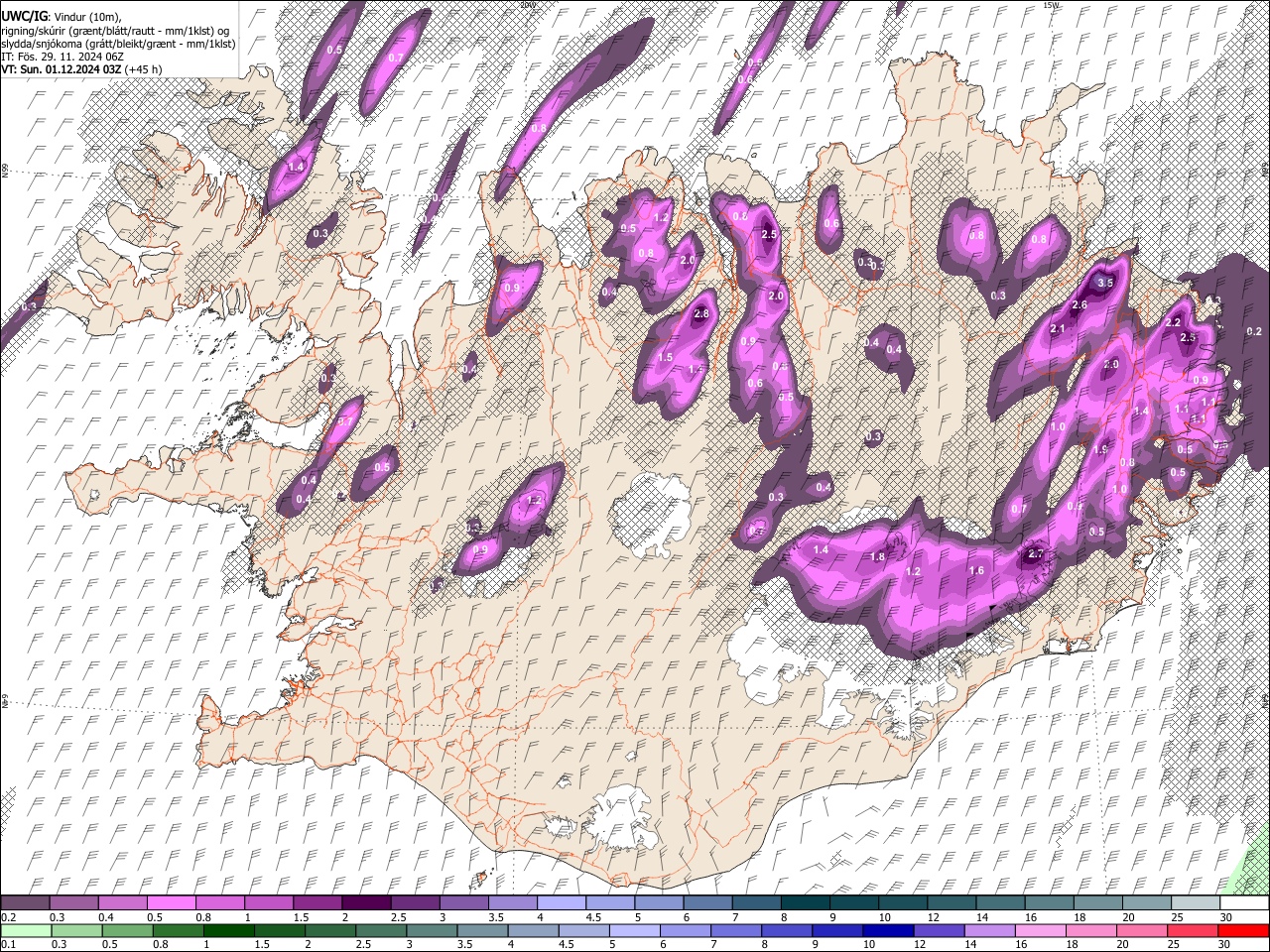The height and width of the screenshot is (952, 1270).
Task: Click the '3.5' precipitation value on the map
Action: tap(1107, 283)
